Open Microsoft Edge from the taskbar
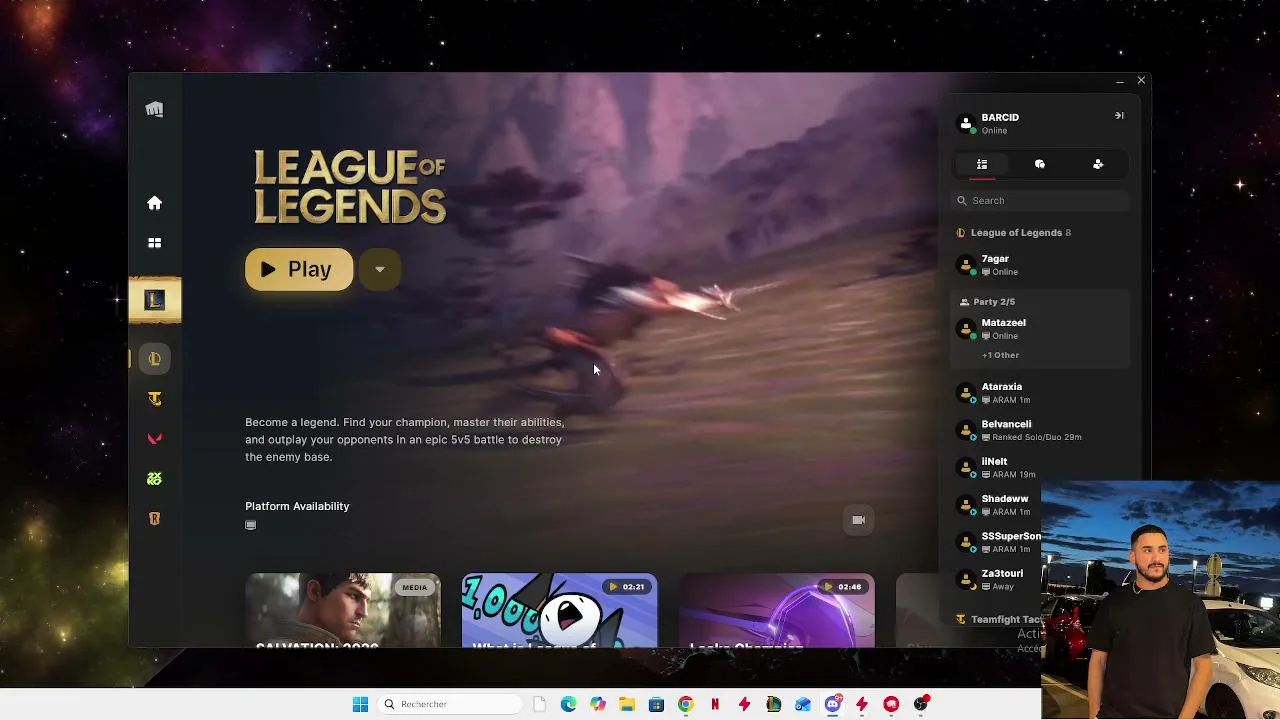This screenshot has height=720, width=1280. pyautogui.click(x=569, y=704)
